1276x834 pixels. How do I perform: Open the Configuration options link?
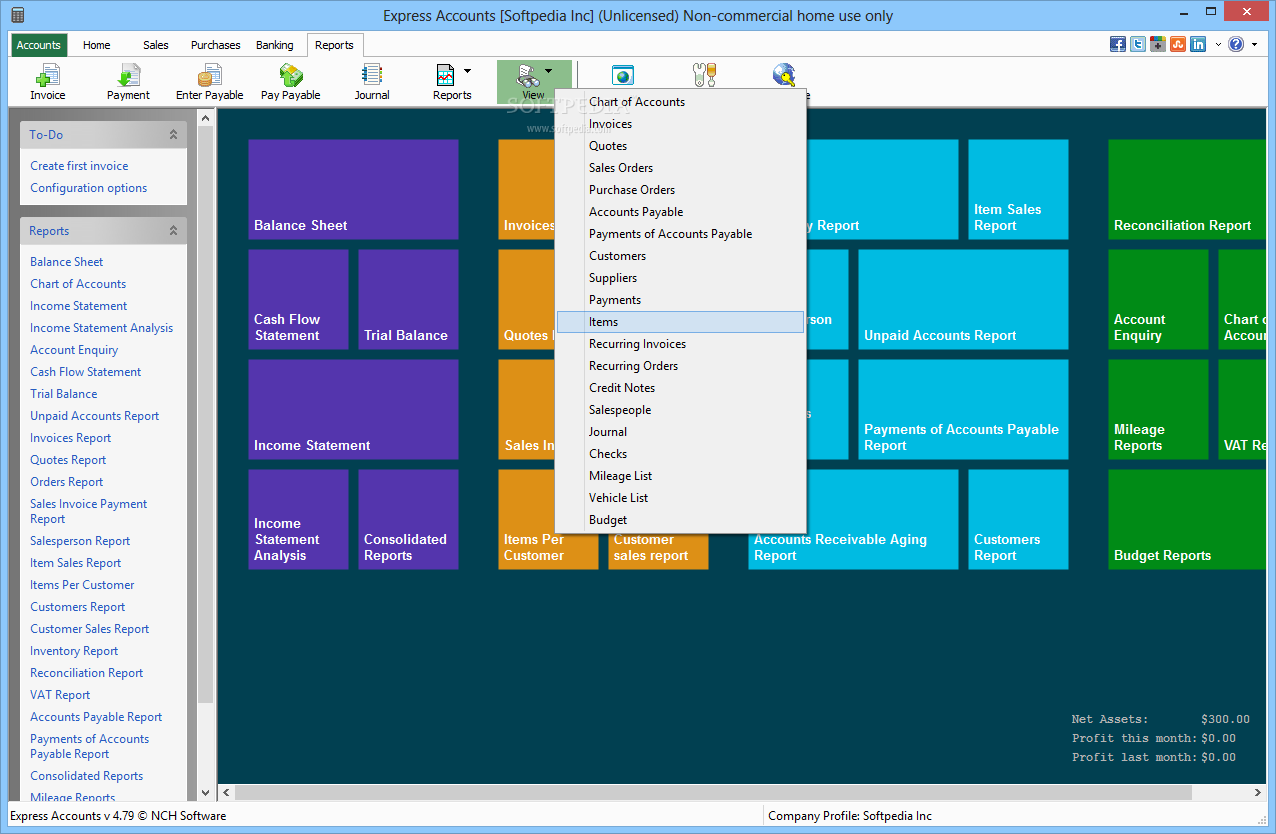(x=88, y=188)
